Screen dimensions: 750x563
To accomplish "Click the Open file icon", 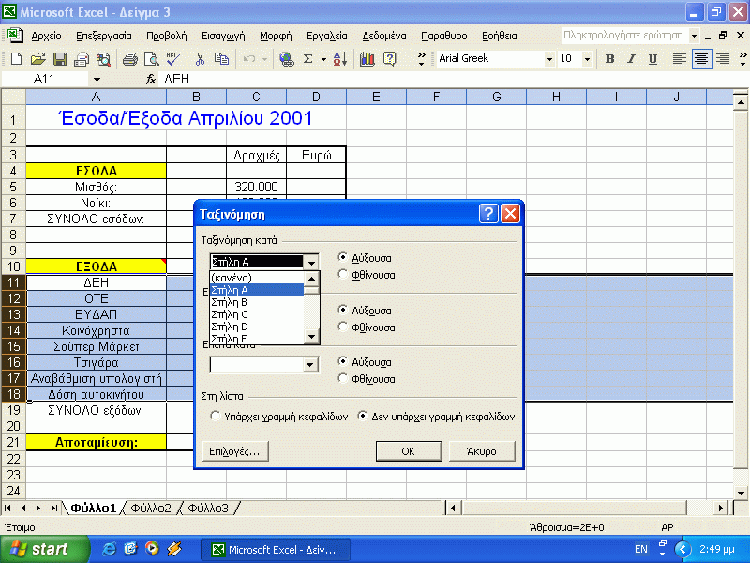I will pos(38,59).
